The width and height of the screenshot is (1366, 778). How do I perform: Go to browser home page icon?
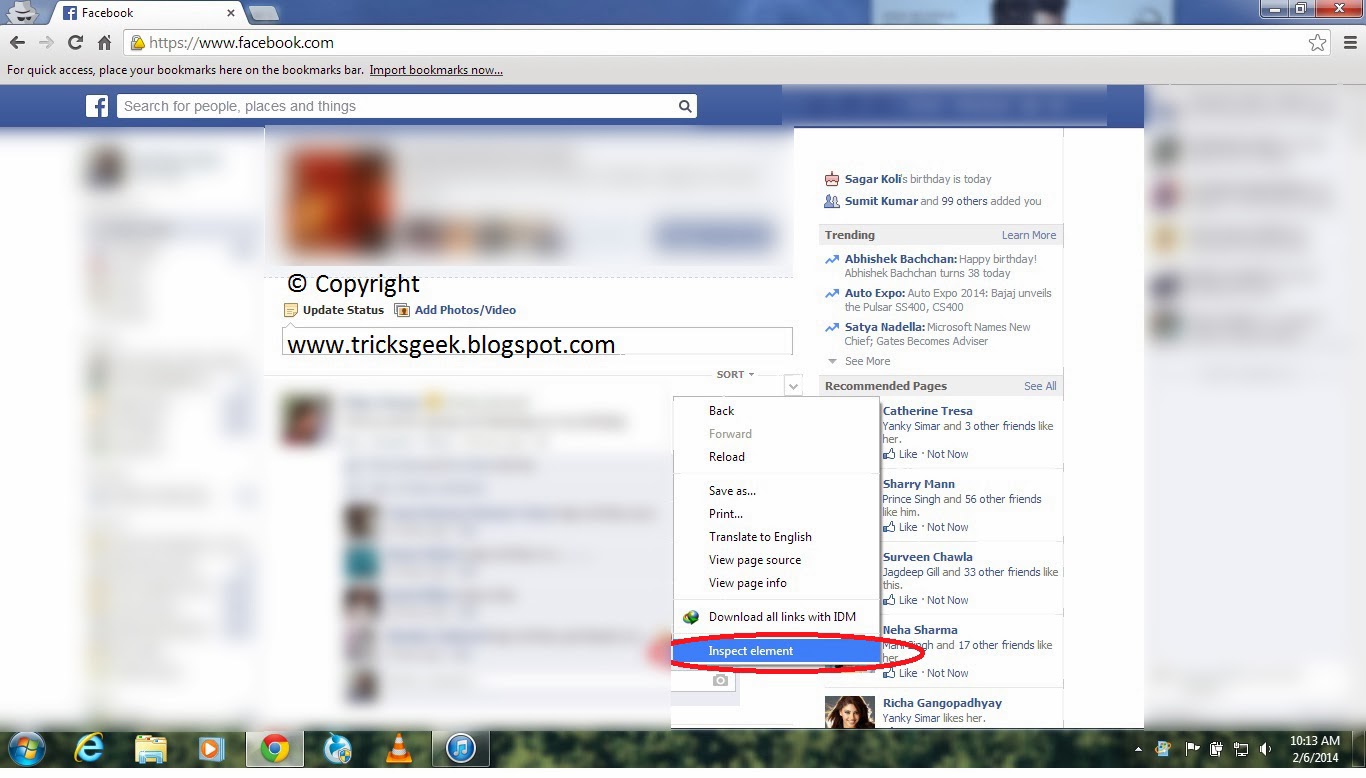point(104,43)
